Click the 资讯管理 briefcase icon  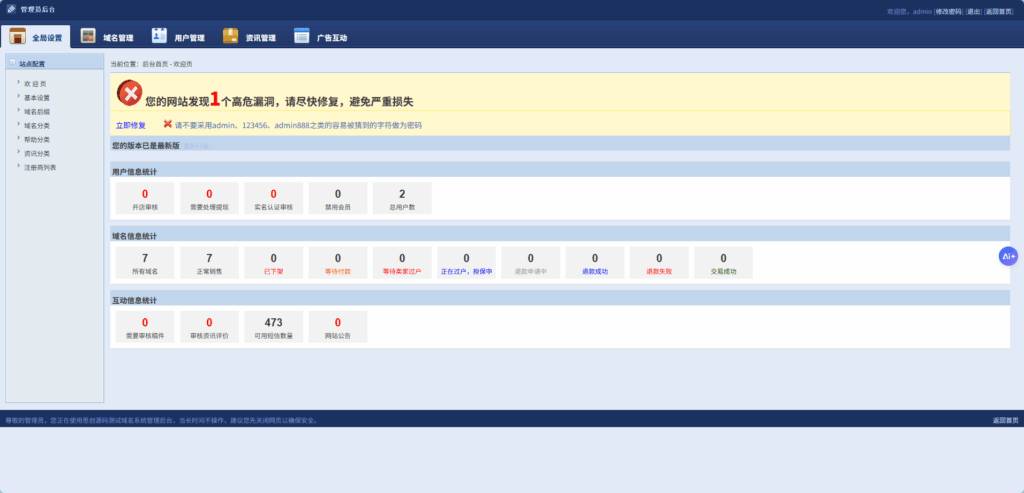[x=231, y=37]
